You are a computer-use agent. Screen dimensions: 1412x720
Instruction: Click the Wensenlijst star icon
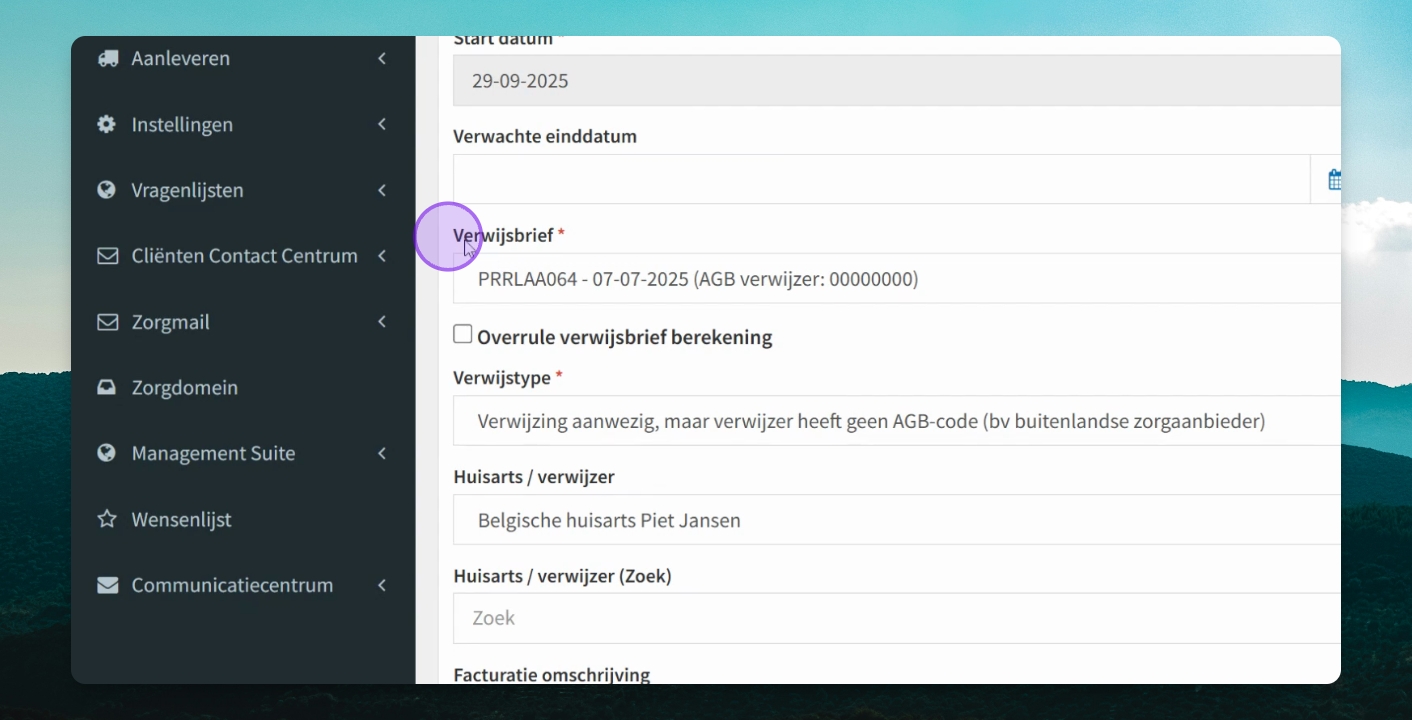pyautogui.click(x=107, y=519)
